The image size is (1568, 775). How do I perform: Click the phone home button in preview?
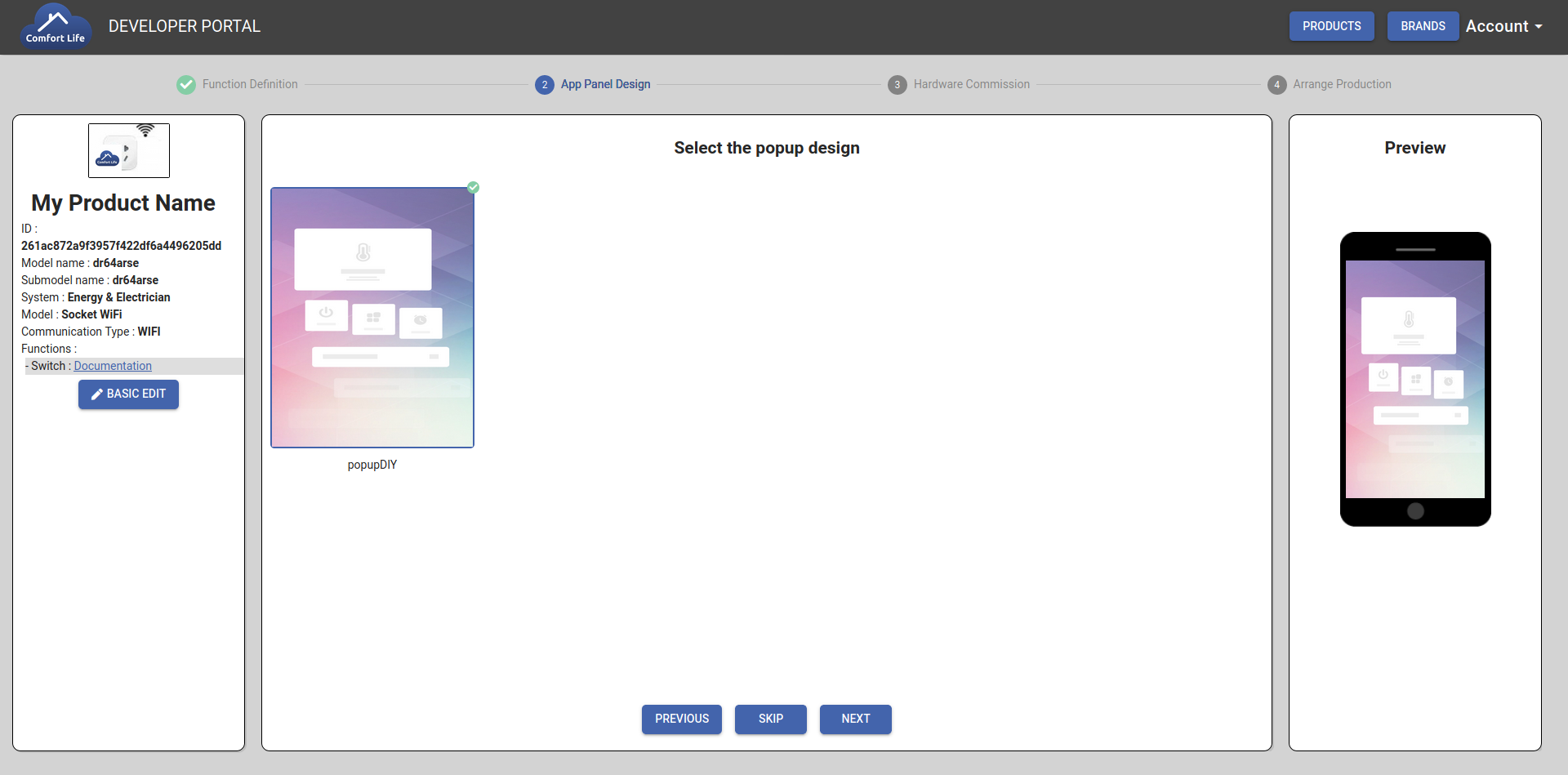(1415, 511)
